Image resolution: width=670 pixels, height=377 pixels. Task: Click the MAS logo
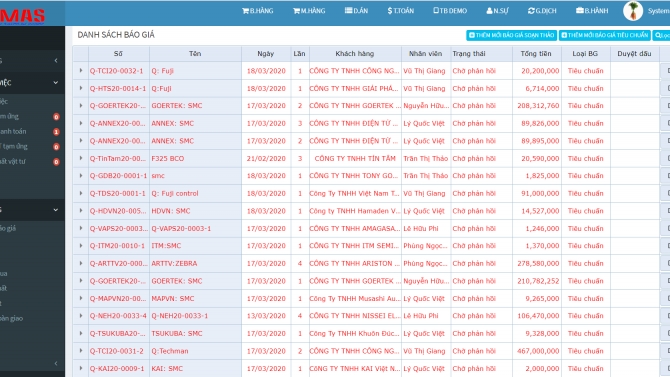(22, 16)
